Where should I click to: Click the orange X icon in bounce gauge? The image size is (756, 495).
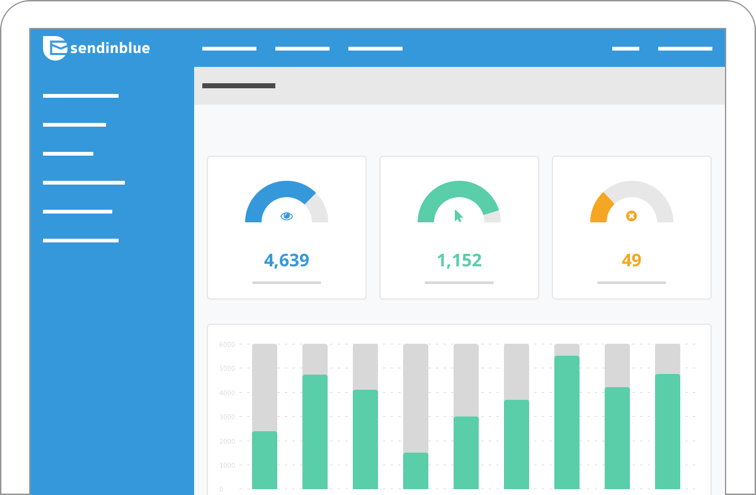(631, 216)
